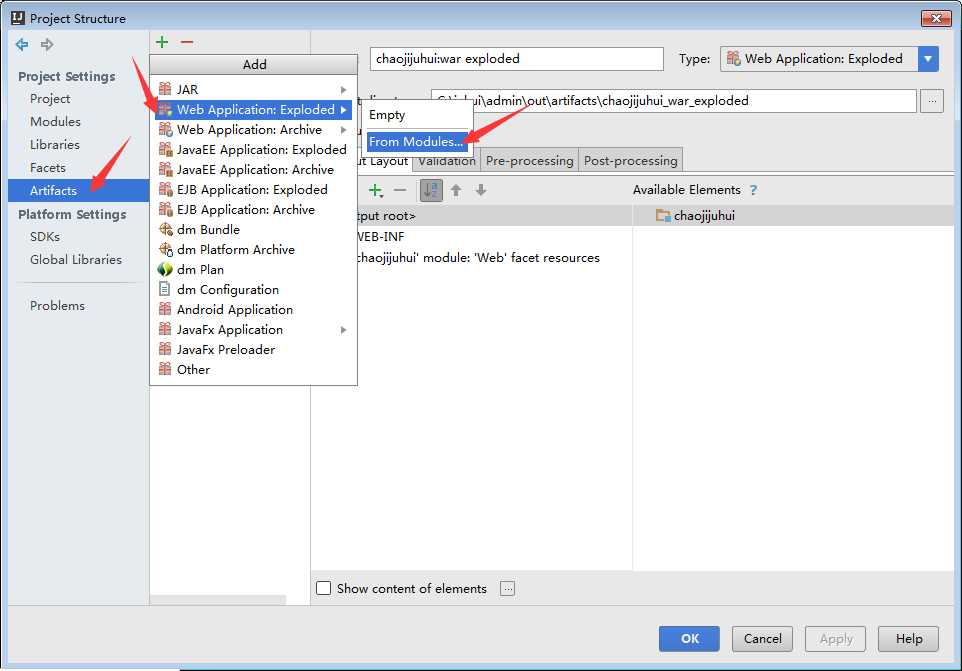
Task: Switch to the Output Layout tab
Action: point(383,161)
